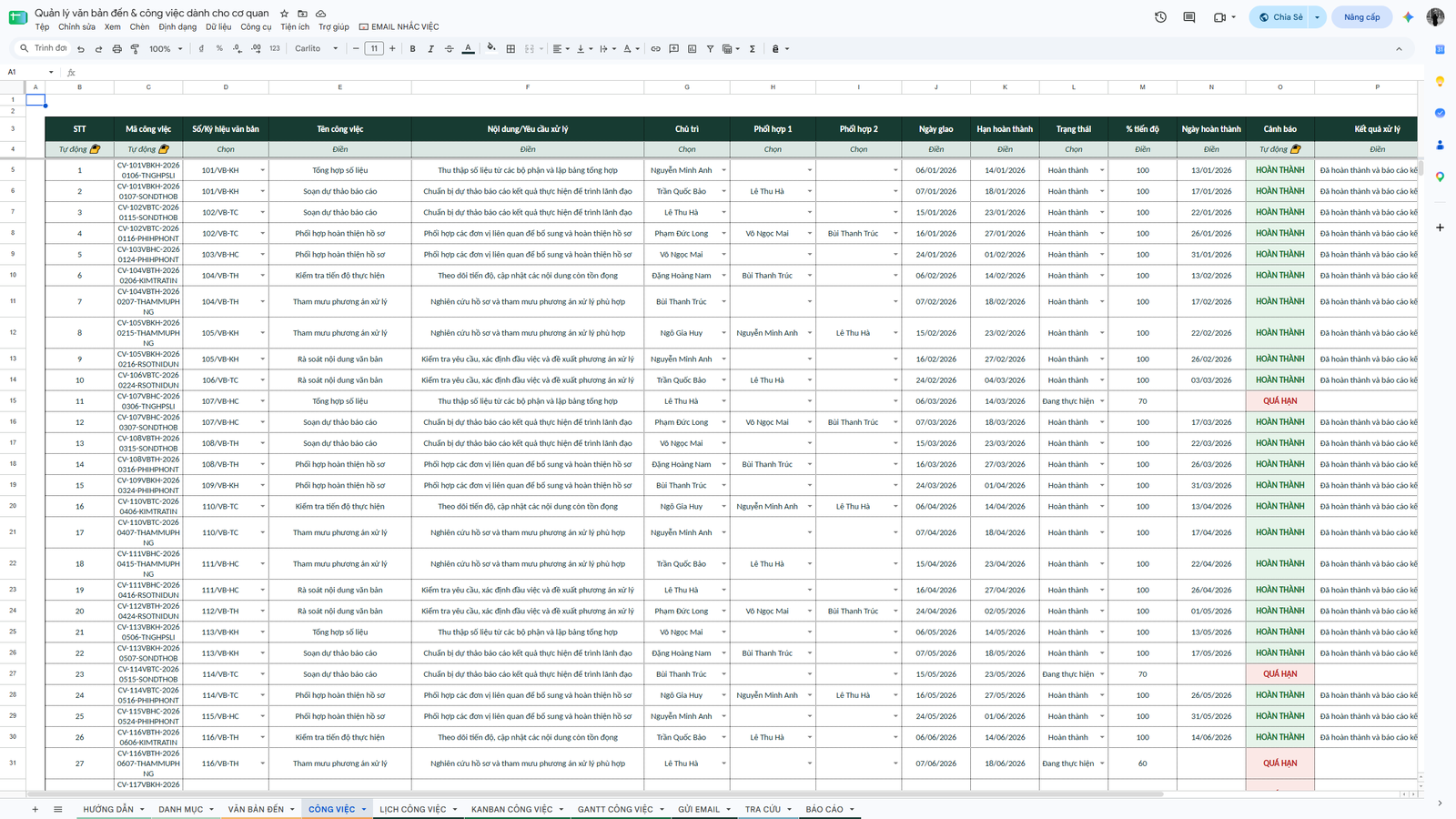
Task: Open the text color picker
Action: 468,49
